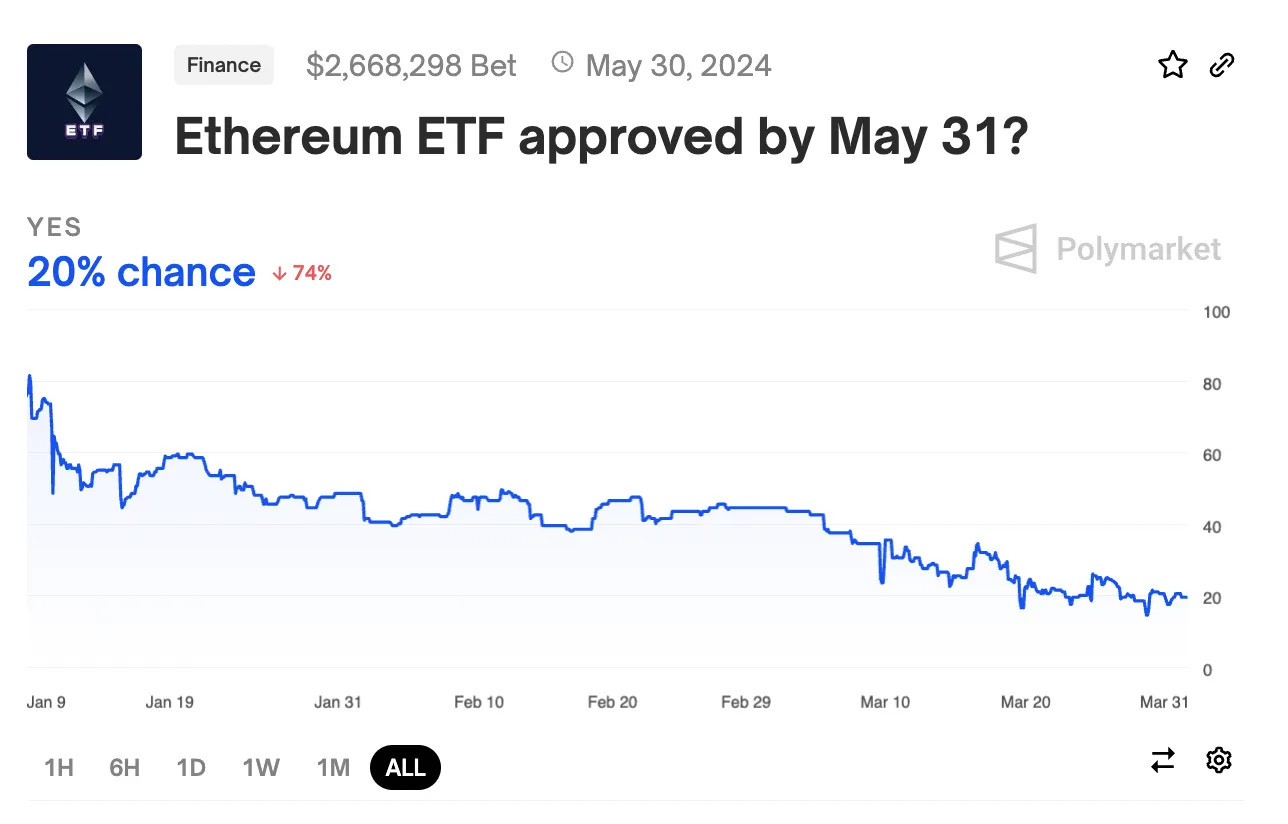Image resolution: width=1288 pixels, height=824 pixels.
Task: Click the Polymarket logo watermark
Action: click(1108, 248)
